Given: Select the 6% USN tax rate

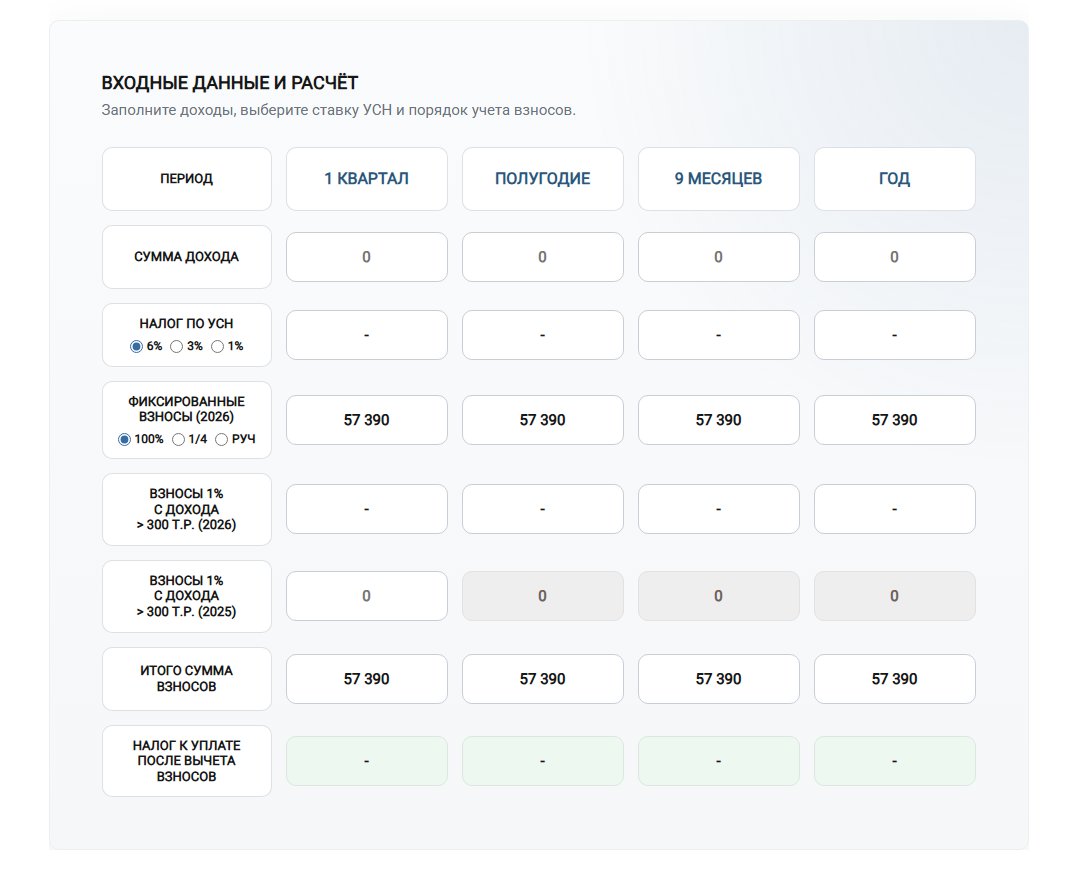Looking at the screenshot, I should coord(136,346).
